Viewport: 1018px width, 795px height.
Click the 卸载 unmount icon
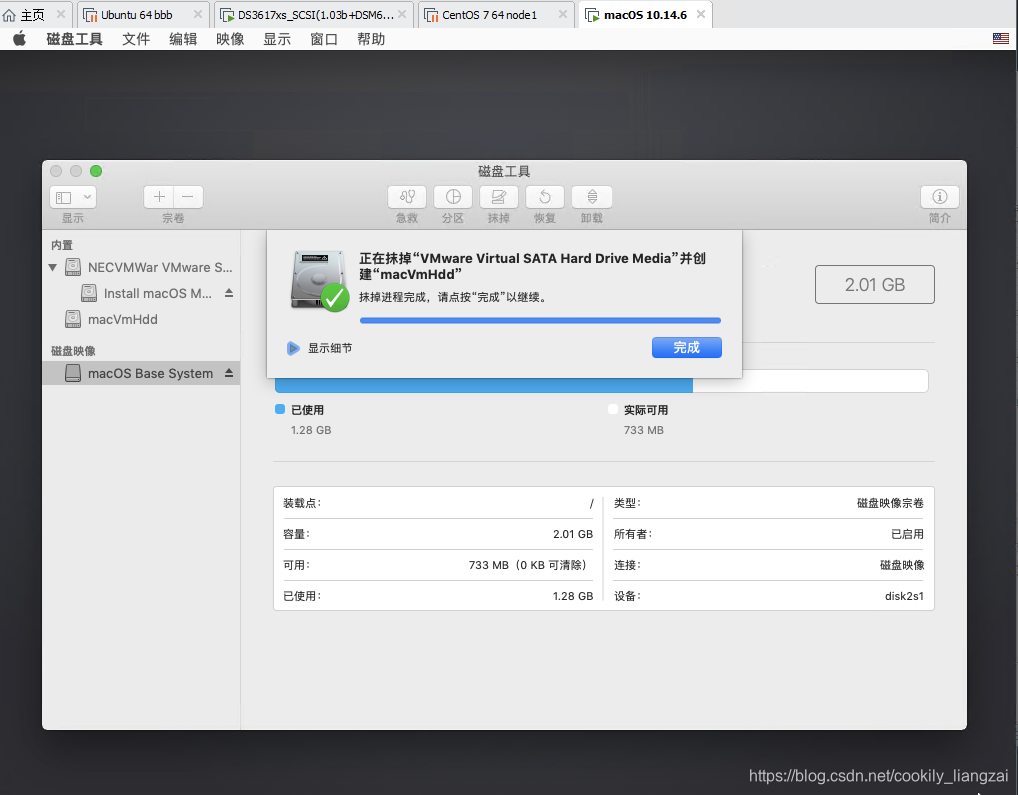pyautogui.click(x=591, y=197)
